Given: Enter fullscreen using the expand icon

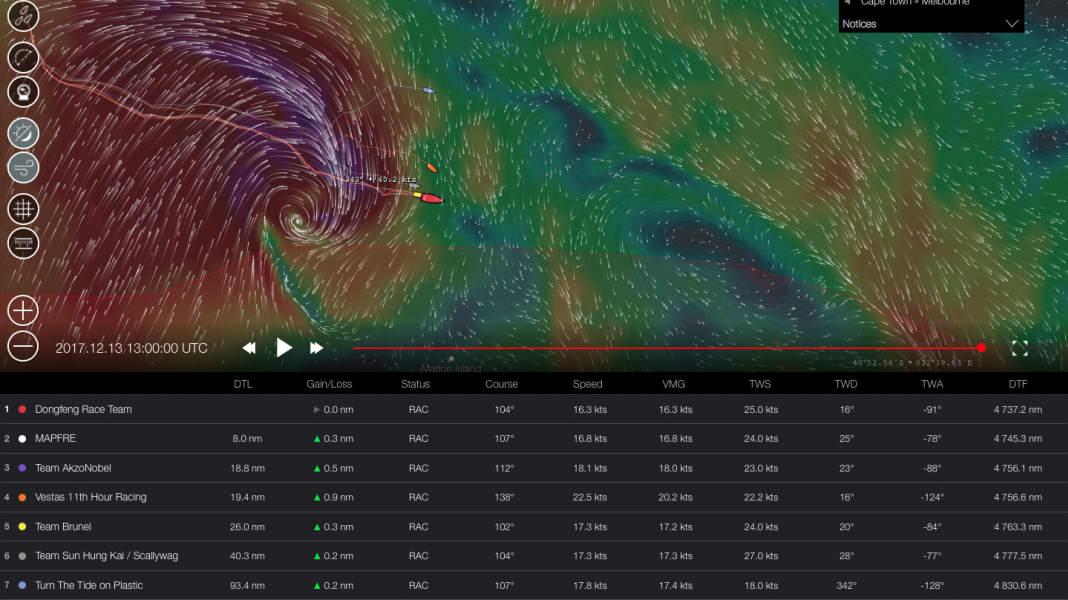Looking at the screenshot, I should click(1020, 348).
